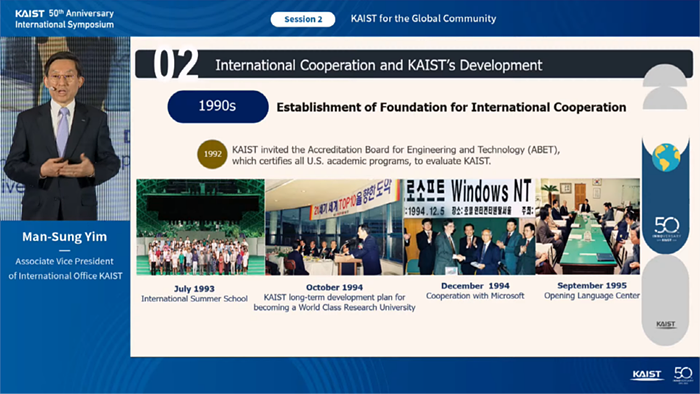Image resolution: width=700 pixels, height=394 pixels.
Task: Open the October 1994 banquet speech photo
Action: (x=334, y=227)
